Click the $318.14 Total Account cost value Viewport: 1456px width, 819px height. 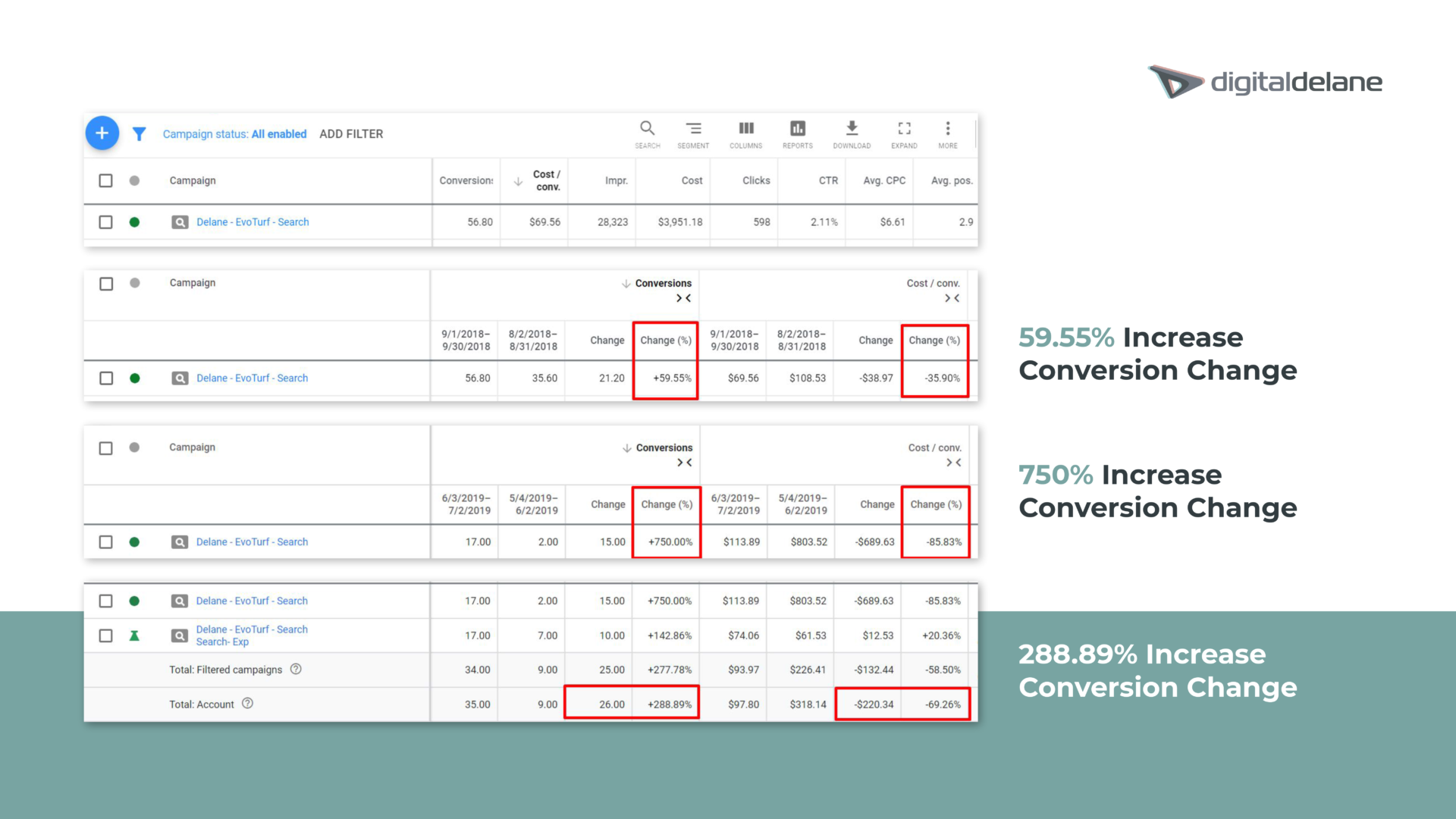pyautogui.click(x=808, y=704)
